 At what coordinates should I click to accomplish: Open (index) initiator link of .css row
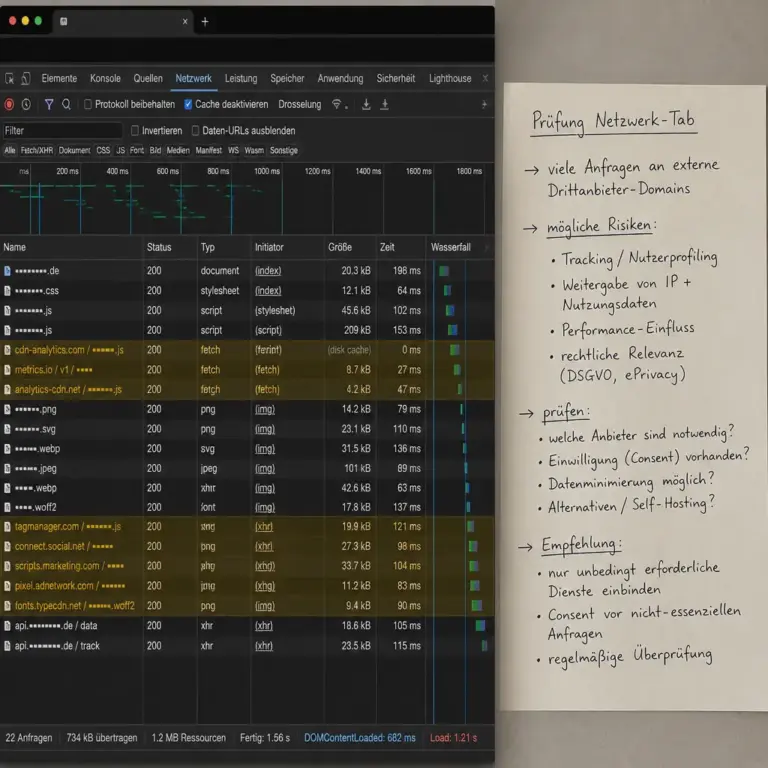pyautogui.click(x=268, y=291)
